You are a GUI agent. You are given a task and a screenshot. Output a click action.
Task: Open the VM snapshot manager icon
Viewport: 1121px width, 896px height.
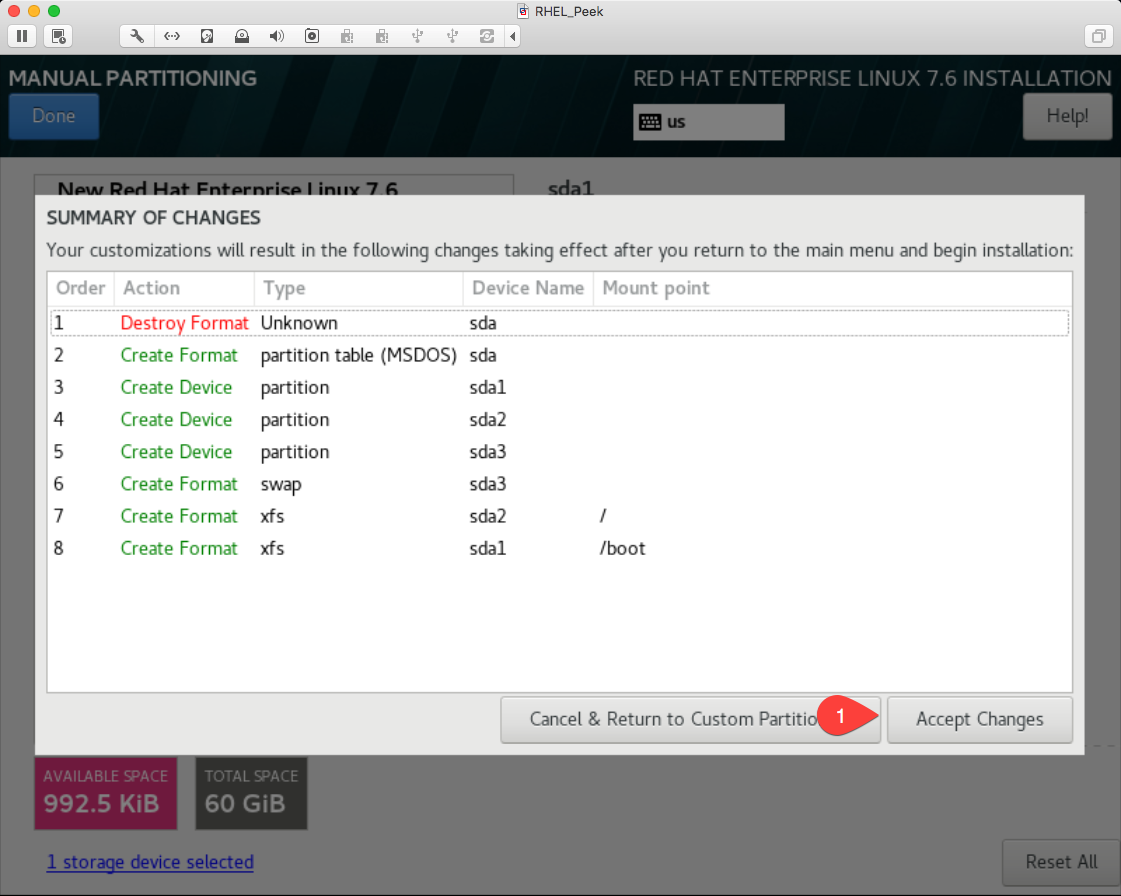pos(58,36)
